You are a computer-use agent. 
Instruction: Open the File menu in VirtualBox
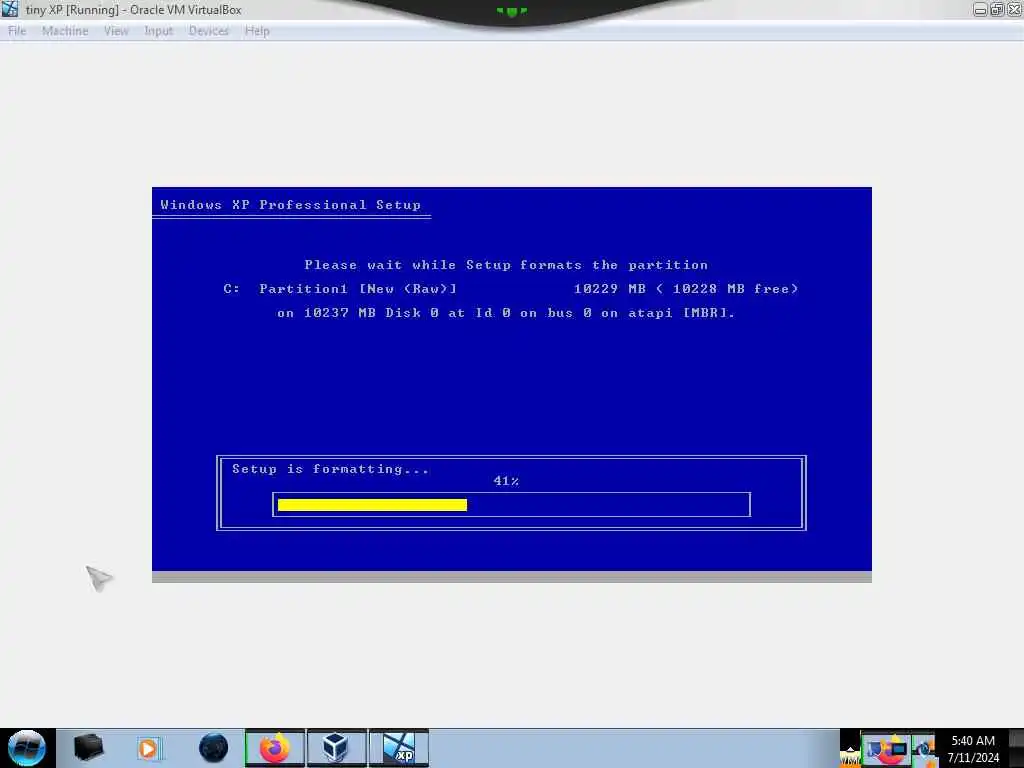pyautogui.click(x=17, y=31)
